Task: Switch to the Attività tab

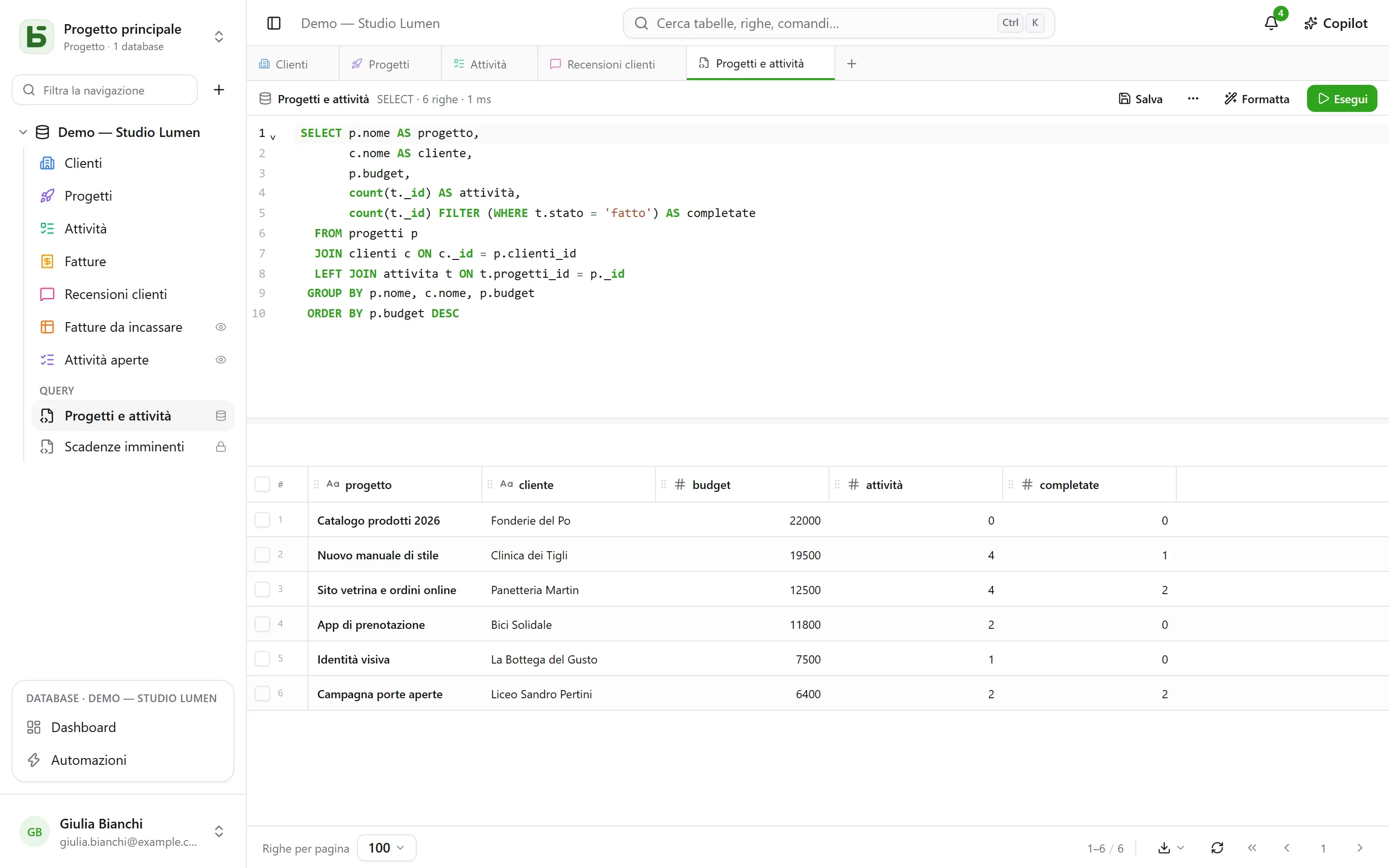Action: click(489, 64)
